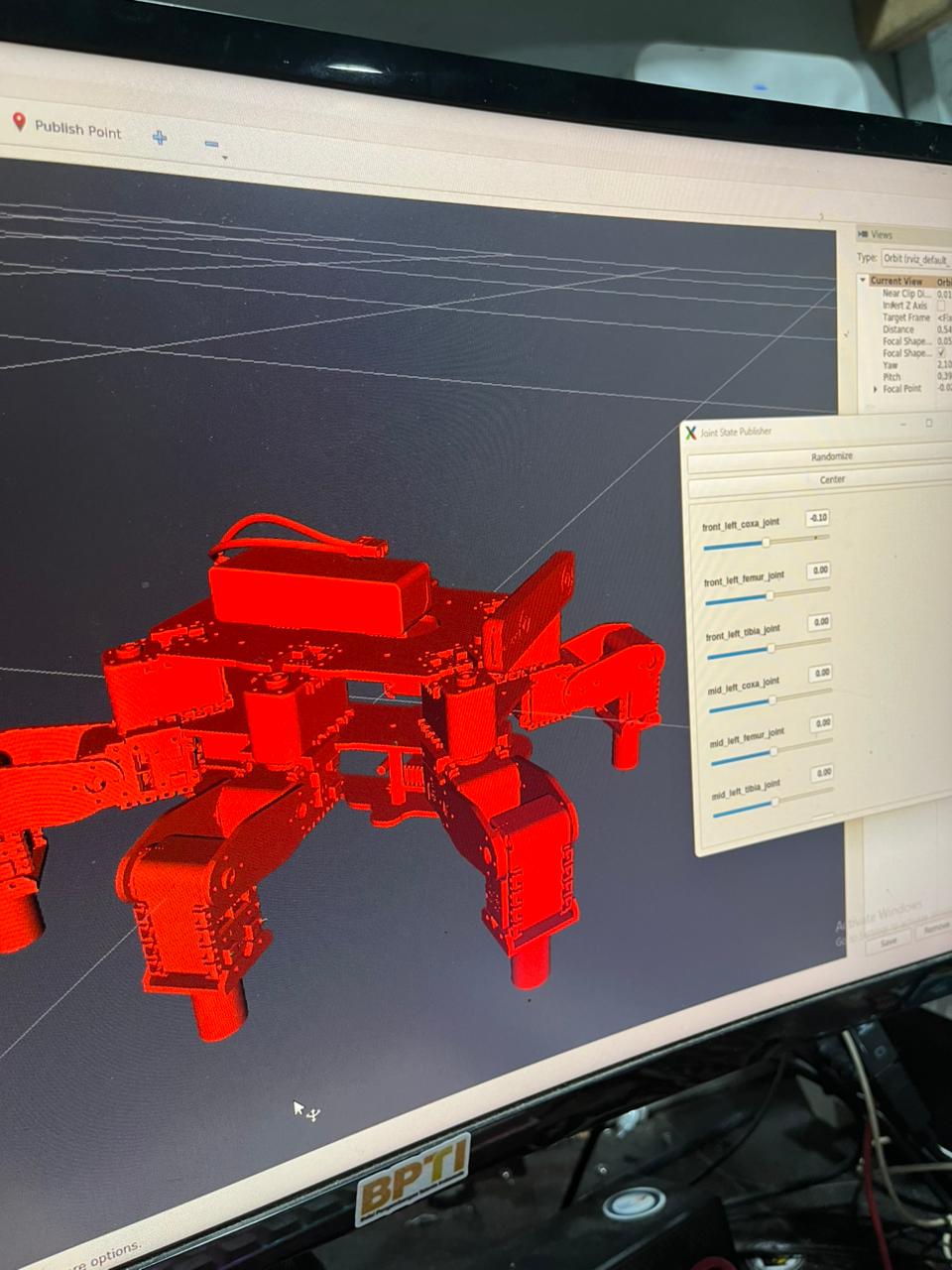Click the blue plus add-tool icon
Image resolution: width=952 pixels, height=1270 pixels.
click(x=160, y=137)
